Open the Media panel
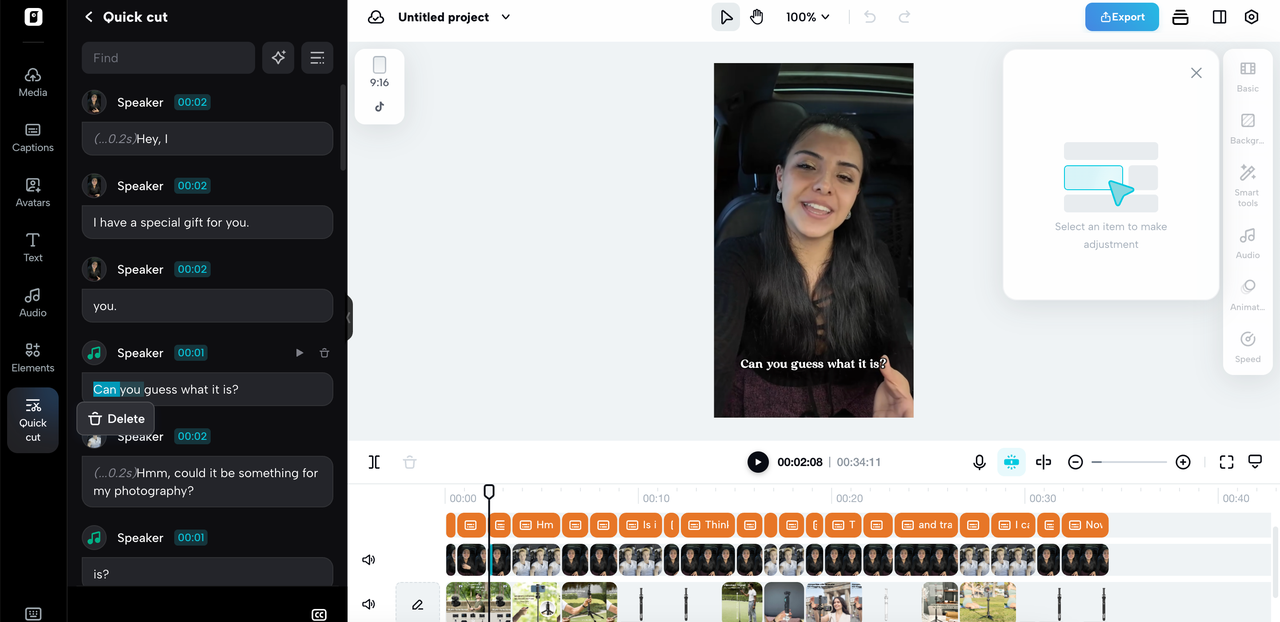The image size is (1280, 622). [32, 81]
